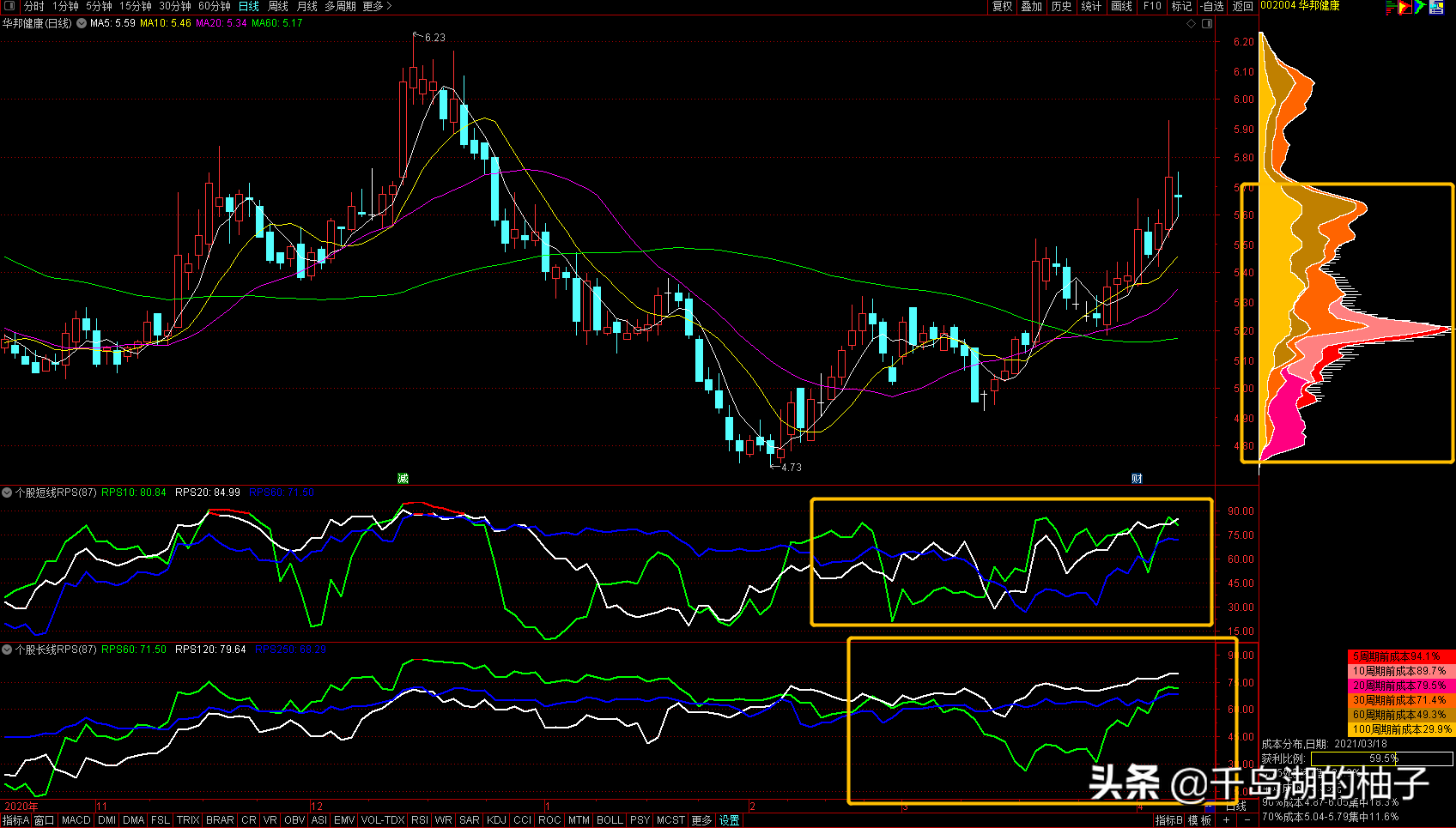Apply the FSL indicator
Viewport: 1456px width, 828px height.
click(161, 820)
